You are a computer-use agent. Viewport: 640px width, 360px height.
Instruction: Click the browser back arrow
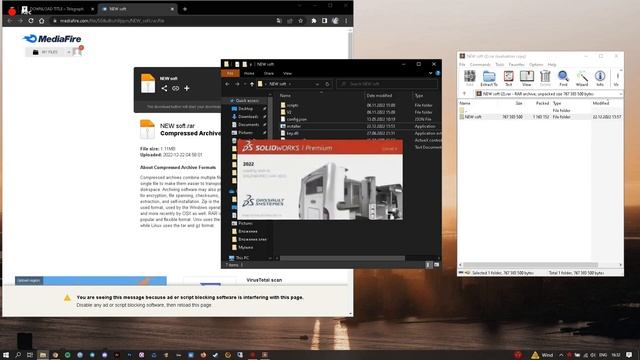pos(9,20)
